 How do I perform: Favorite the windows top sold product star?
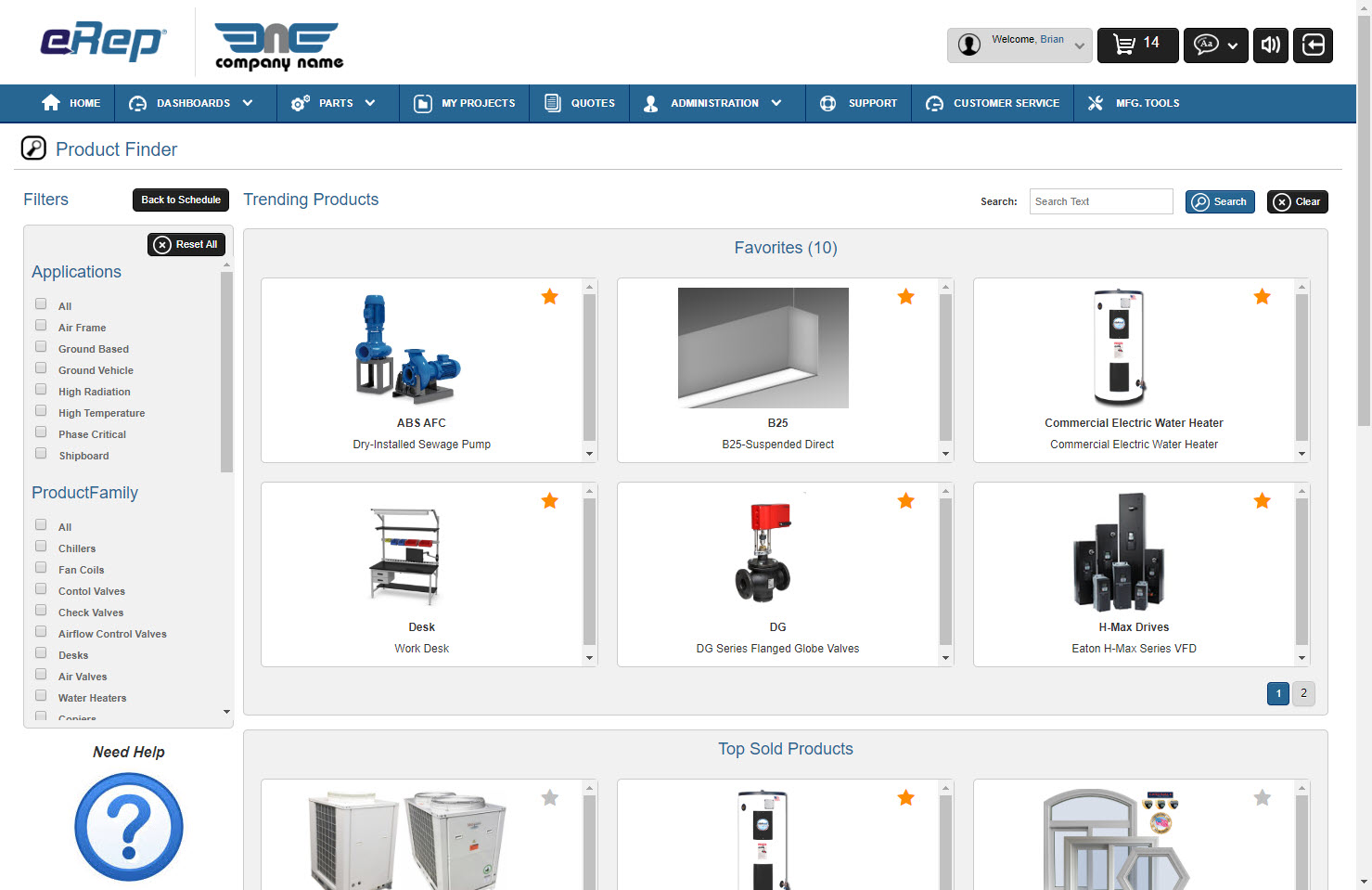coord(1263,798)
